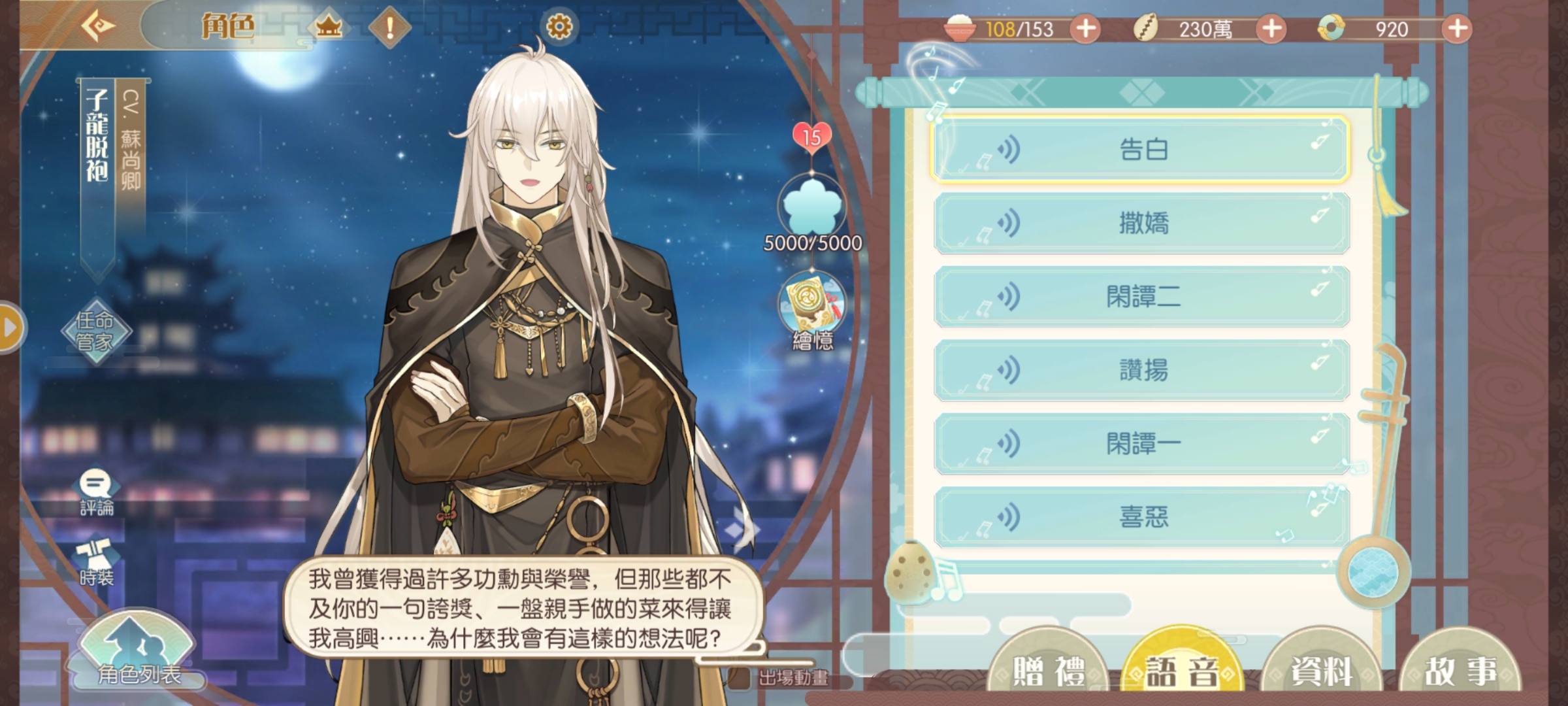This screenshot has width=1568, height=706.
Task: Switch to the 資料 tab
Action: point(1321,669)
